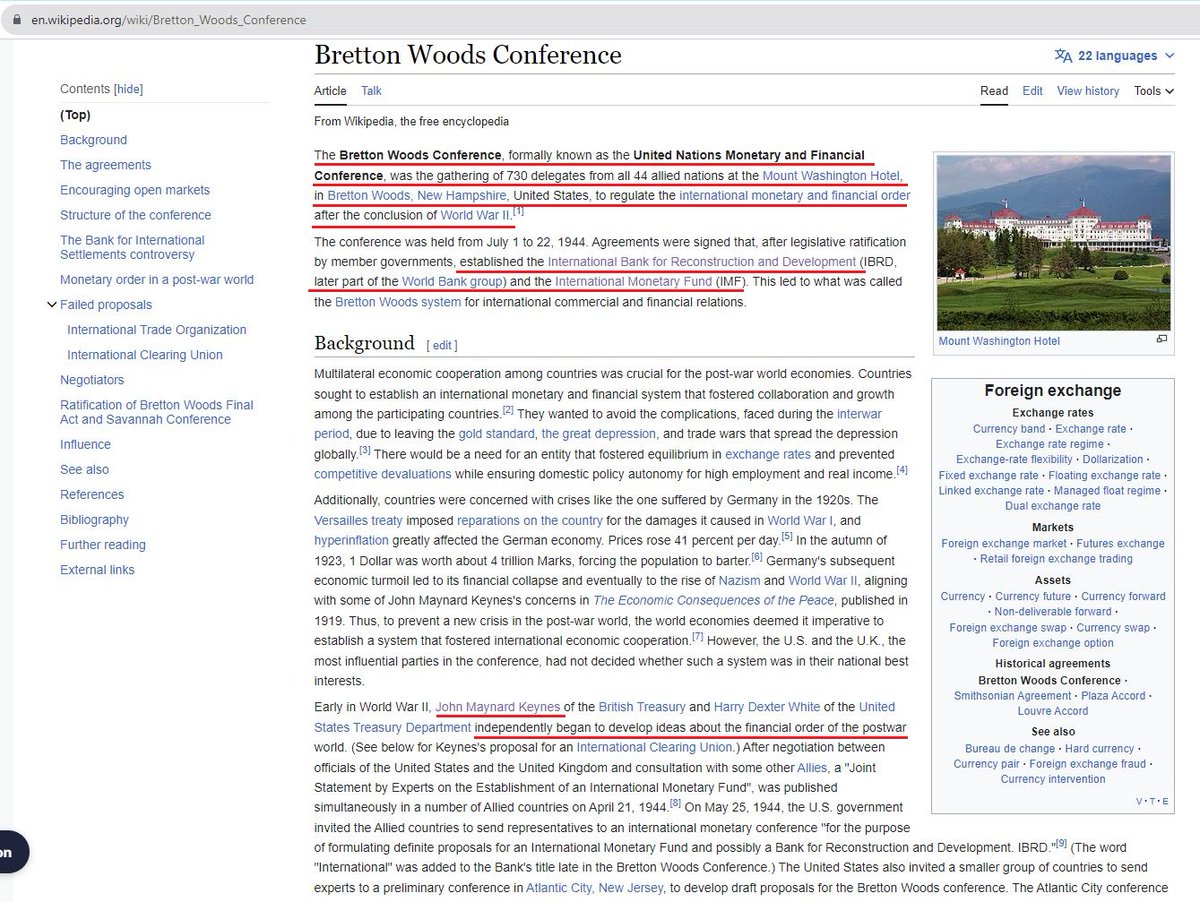The image size is (1200, 902).
Task: Open the Versailles treaty link
Action: (358, 521)
